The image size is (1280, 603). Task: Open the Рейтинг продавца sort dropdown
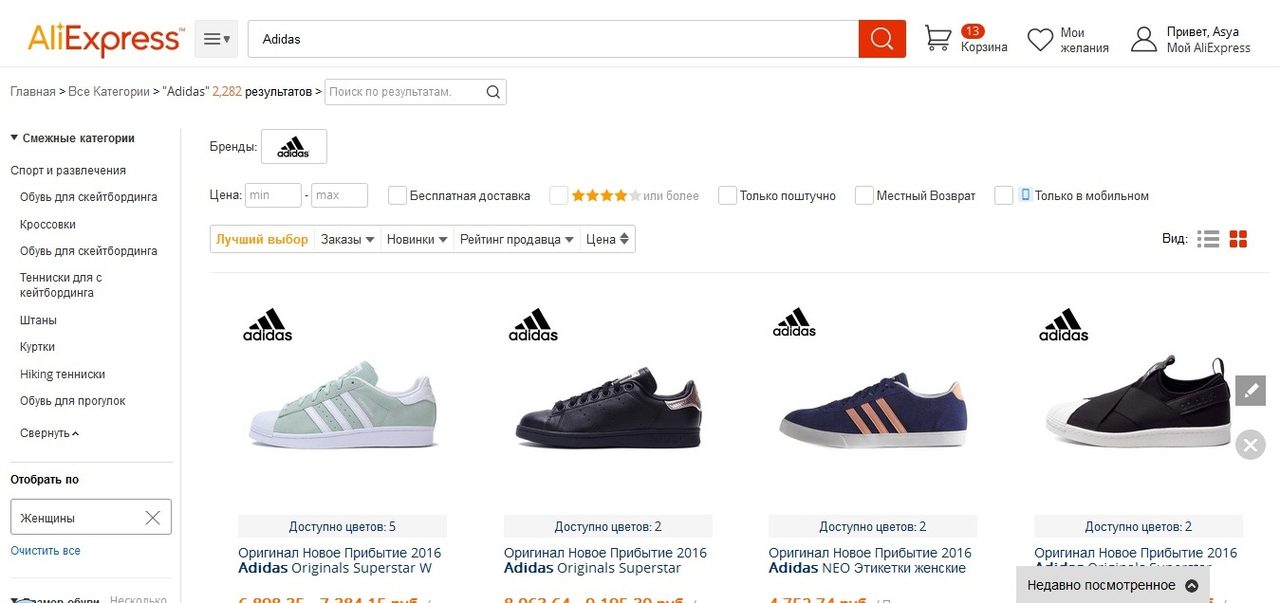[x=517, y=239]
